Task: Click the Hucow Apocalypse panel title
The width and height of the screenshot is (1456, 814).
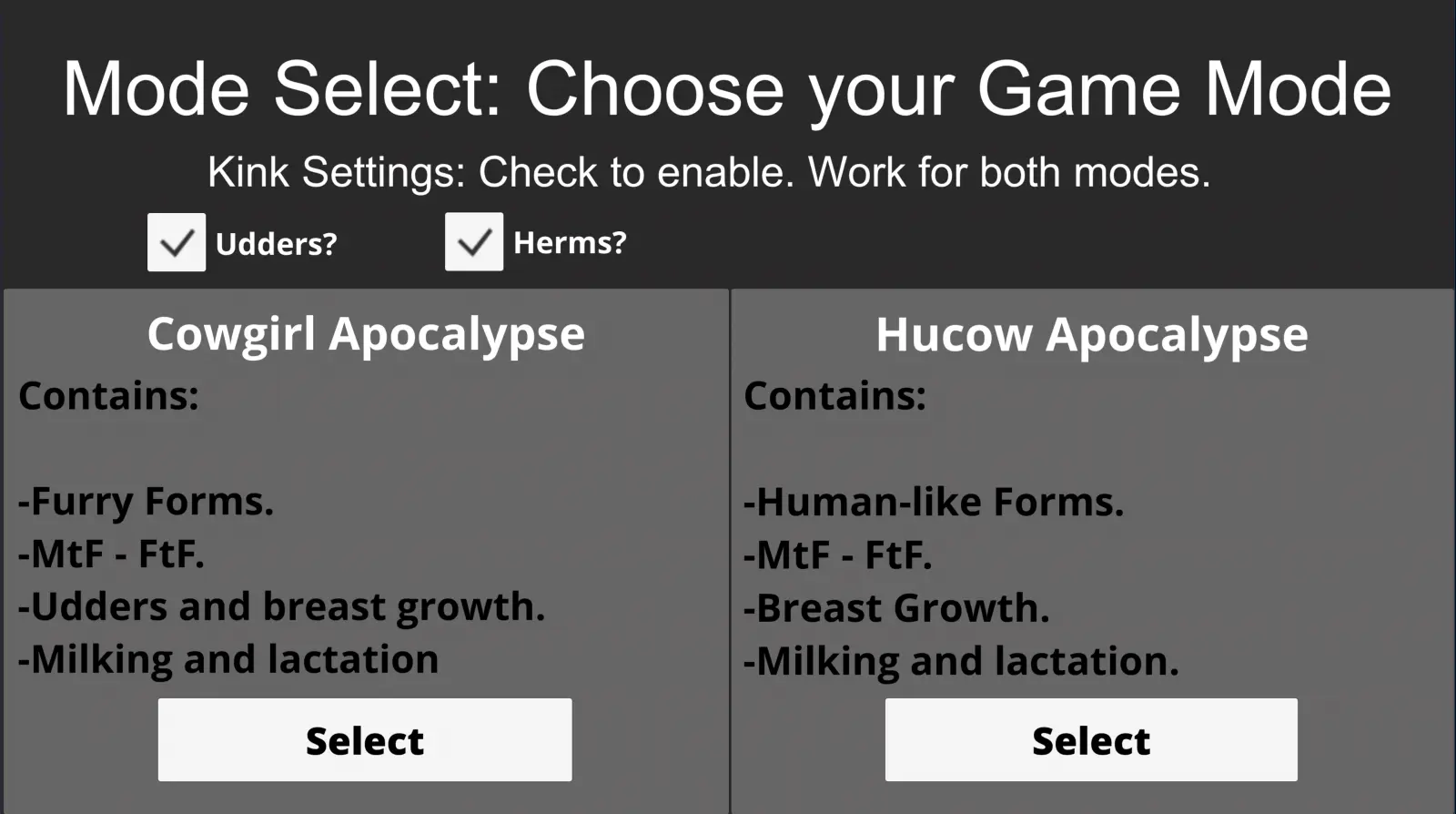Action: [x=1092, y=334]
